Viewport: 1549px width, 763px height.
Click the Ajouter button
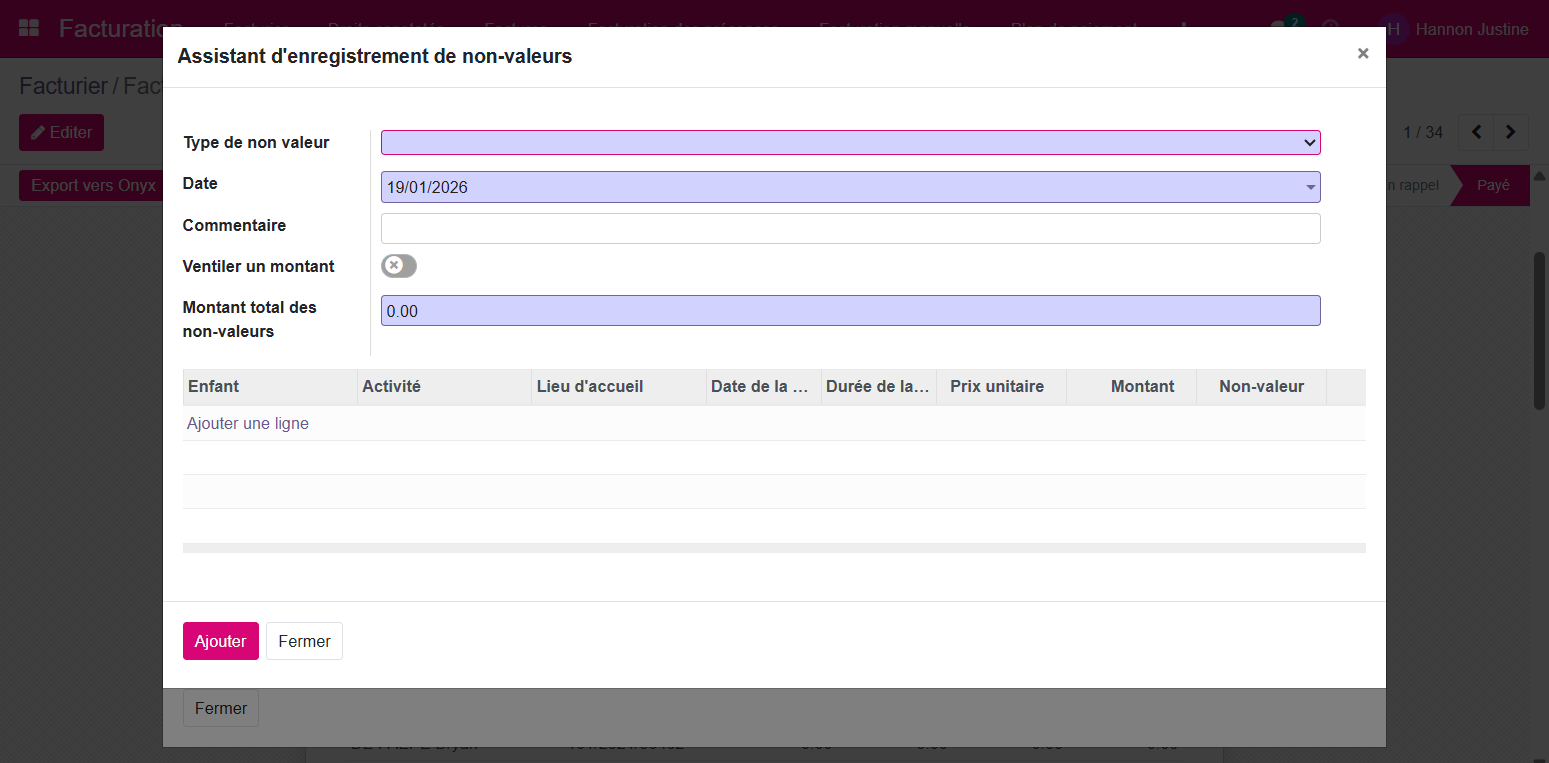click(x=220, y=641)
